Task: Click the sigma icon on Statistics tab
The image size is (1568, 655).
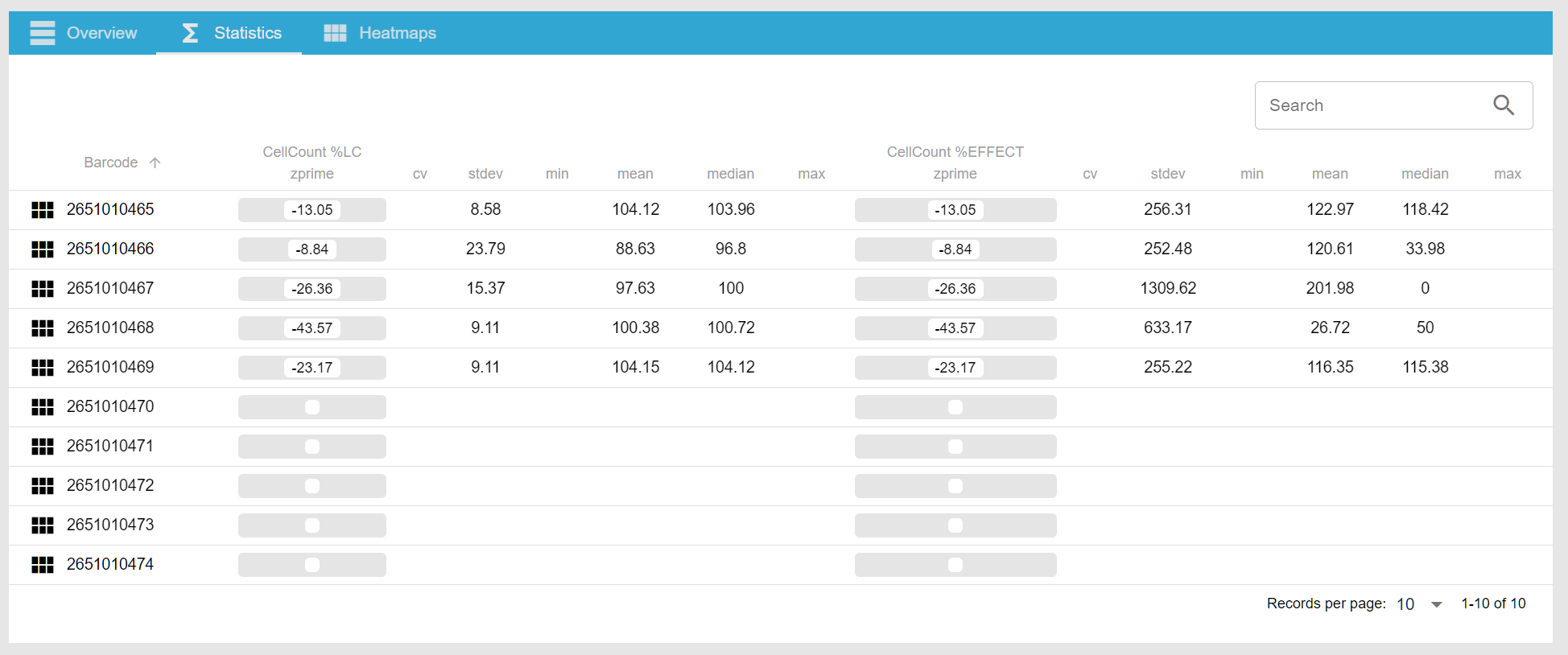Action: (190, 33)
